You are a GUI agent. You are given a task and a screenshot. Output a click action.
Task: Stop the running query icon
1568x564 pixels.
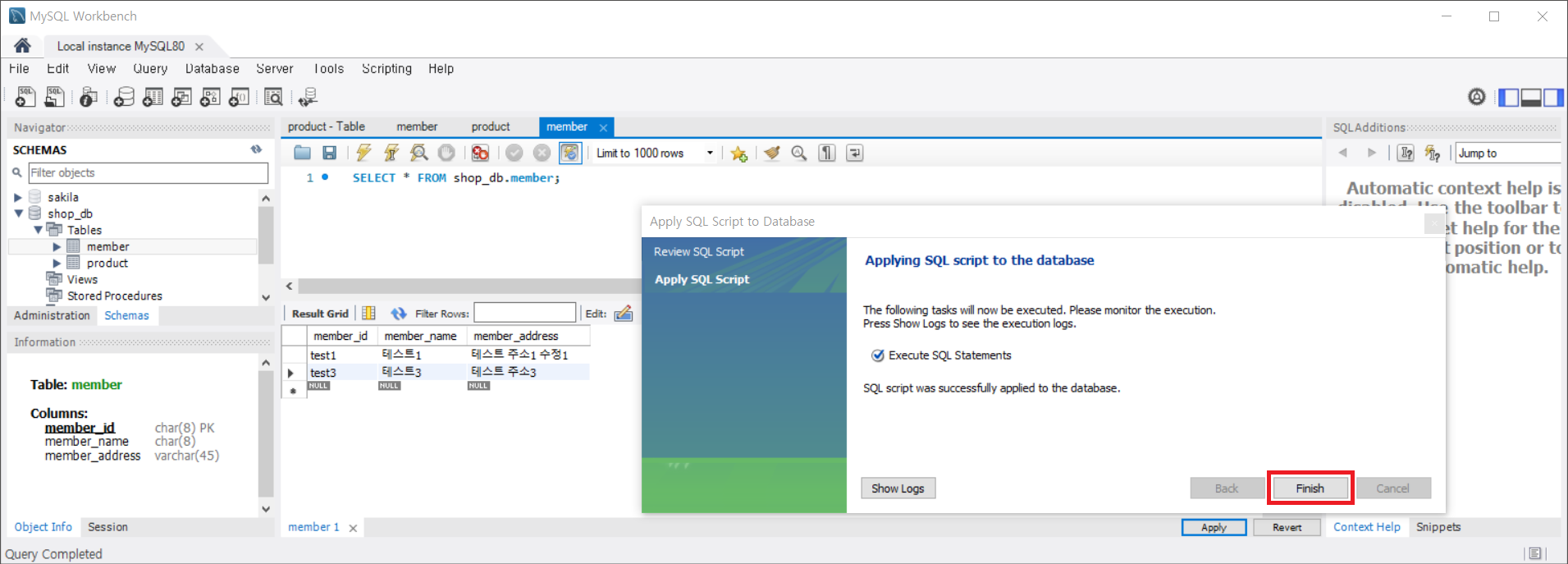(x=446, y=153)
